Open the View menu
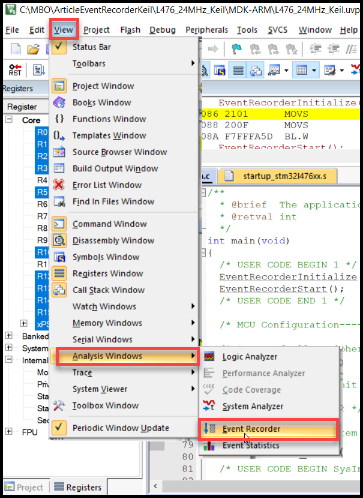The height and width of the screenshot is (498, 363). pos(63,30)
